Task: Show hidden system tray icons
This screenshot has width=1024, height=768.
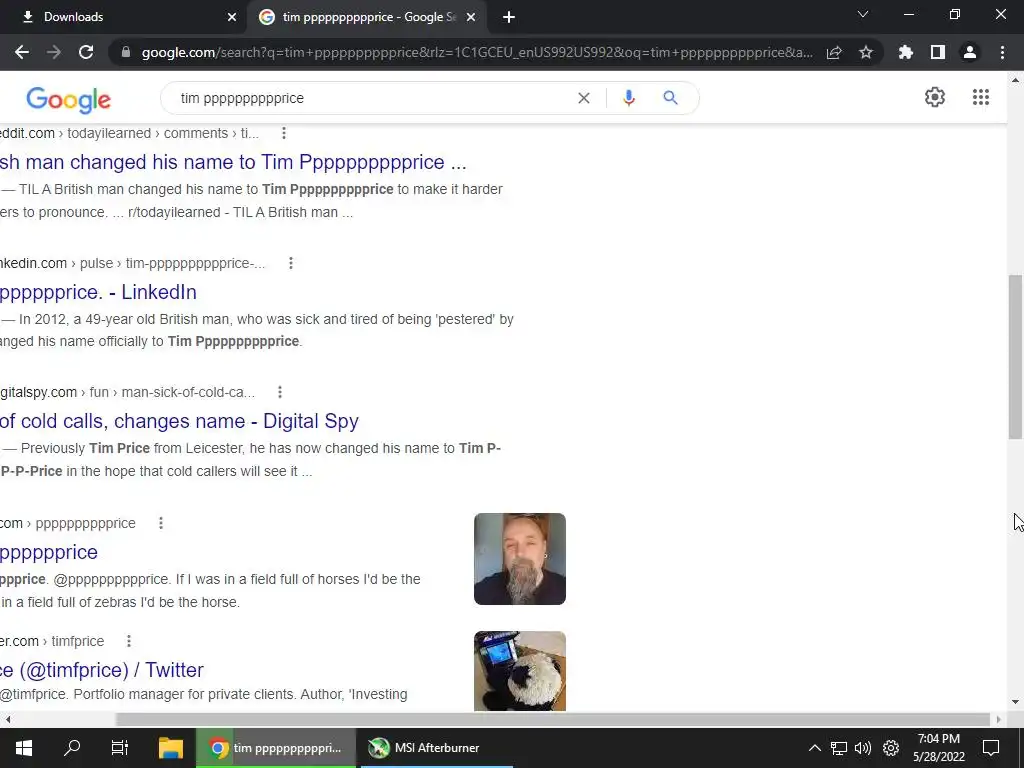Action: click(x=814, y=748)
